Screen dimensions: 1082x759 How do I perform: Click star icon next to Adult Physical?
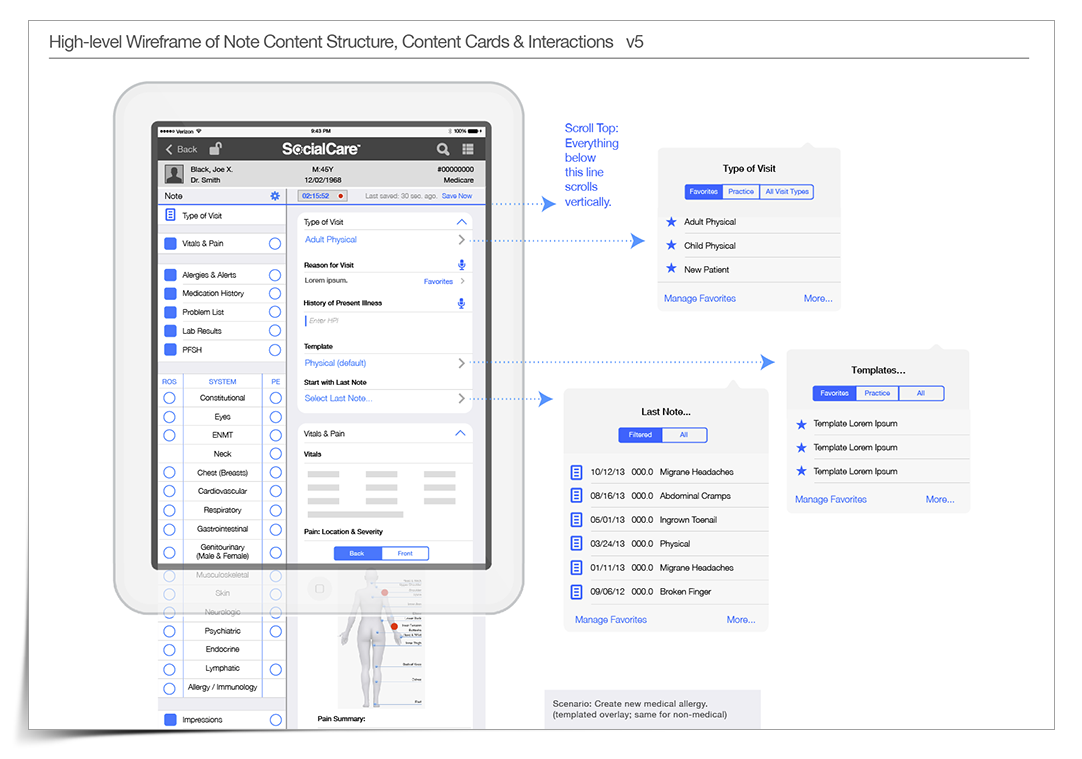click(x=671, y=221)
